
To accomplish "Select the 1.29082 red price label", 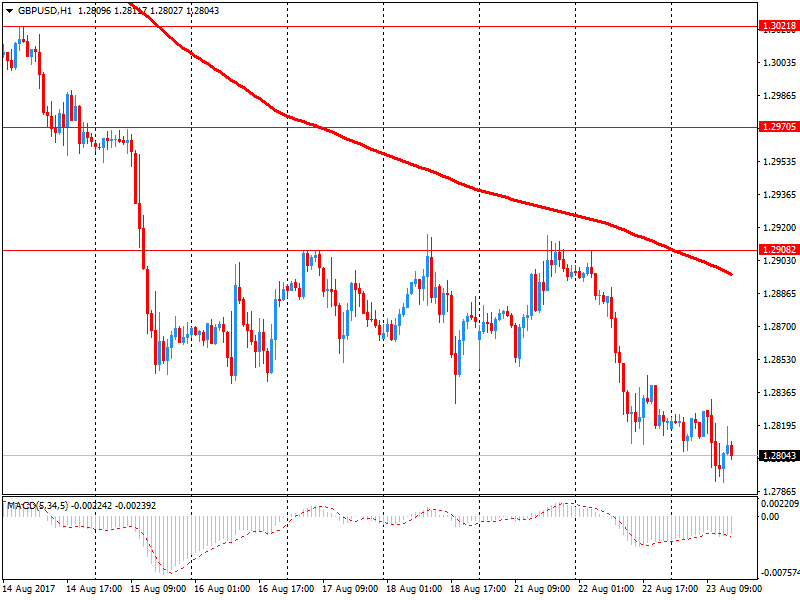I will pos(779,249).
